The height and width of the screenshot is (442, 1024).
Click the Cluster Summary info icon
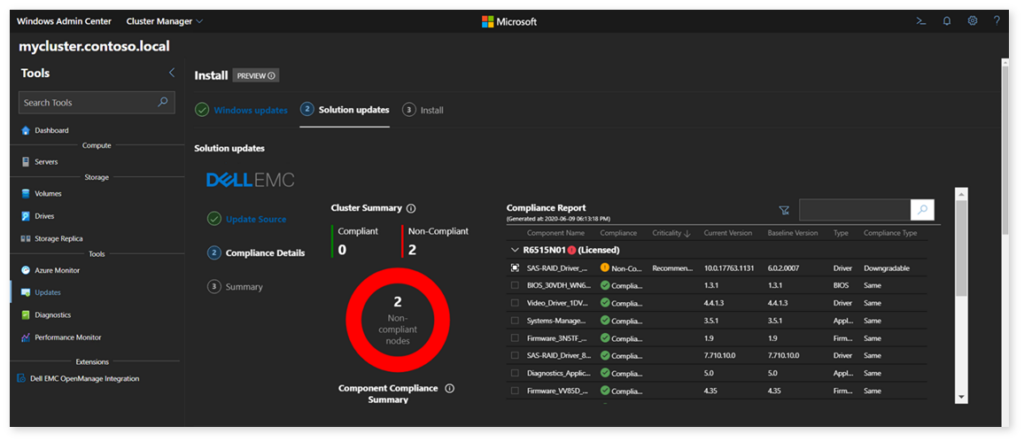tap(411, 208)
